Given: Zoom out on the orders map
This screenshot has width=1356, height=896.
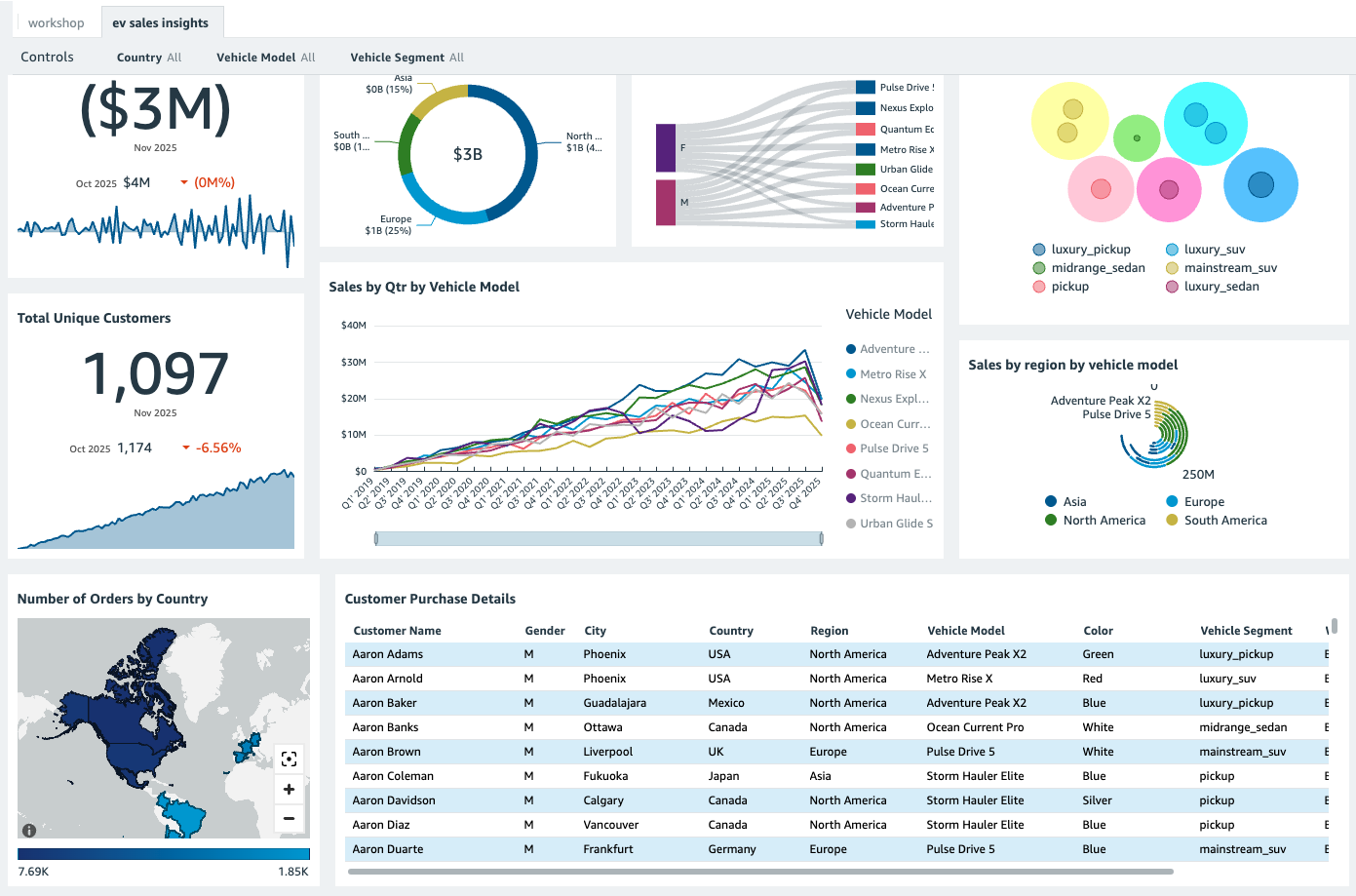Looking at the screenshot, I should pyautogui.click(x=289, y=818).
